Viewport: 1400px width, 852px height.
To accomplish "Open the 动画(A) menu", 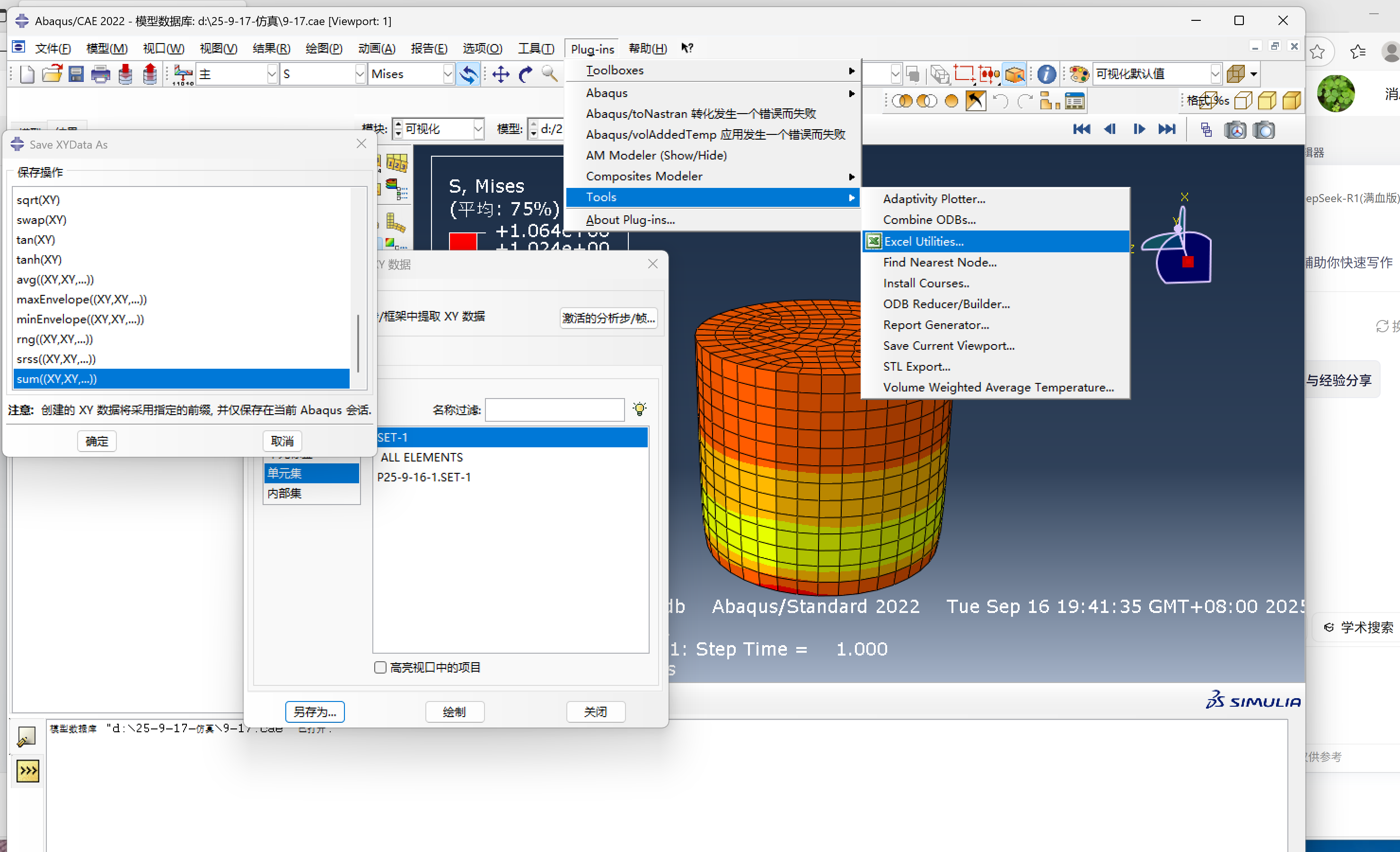I will point(377,48).
